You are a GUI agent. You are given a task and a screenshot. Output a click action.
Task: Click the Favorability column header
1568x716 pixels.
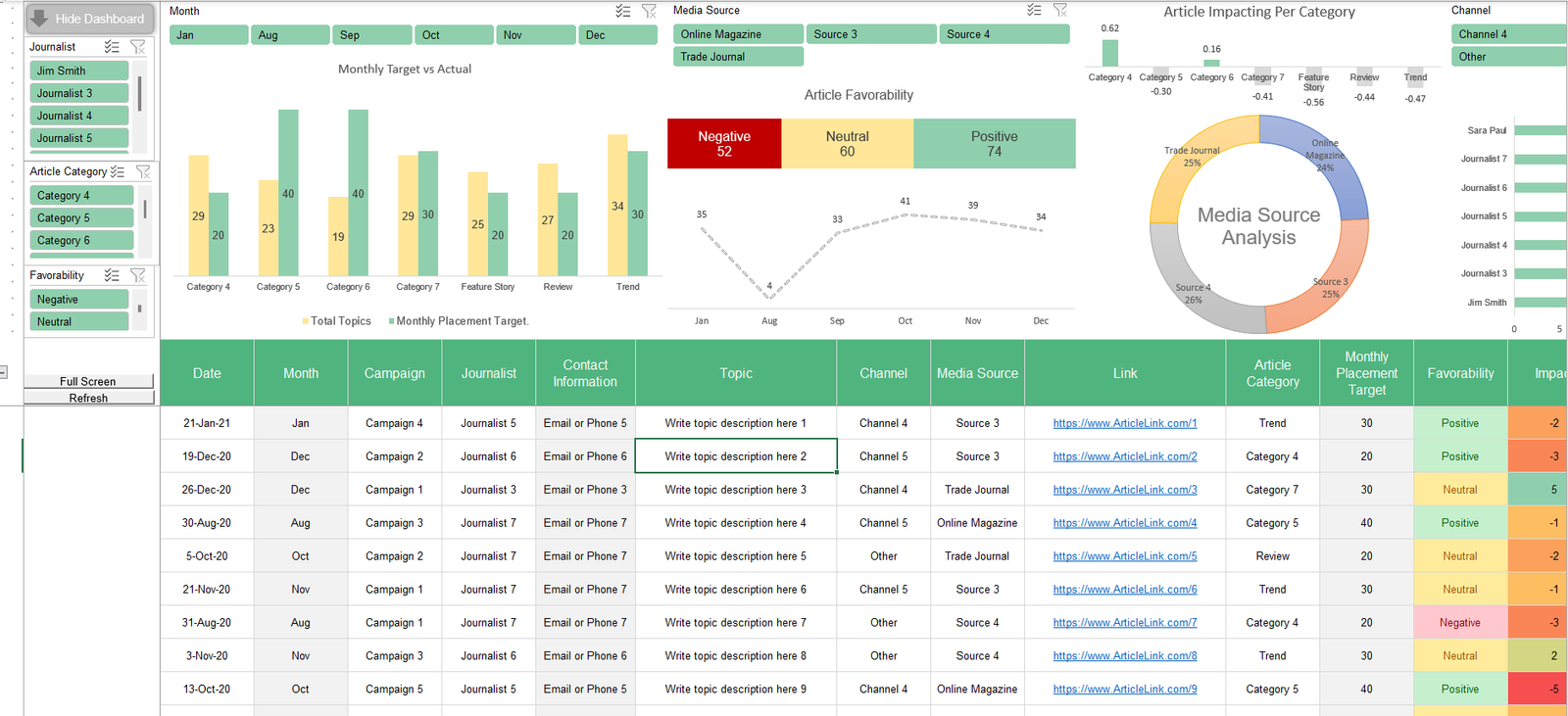[x=1460, y=373]
